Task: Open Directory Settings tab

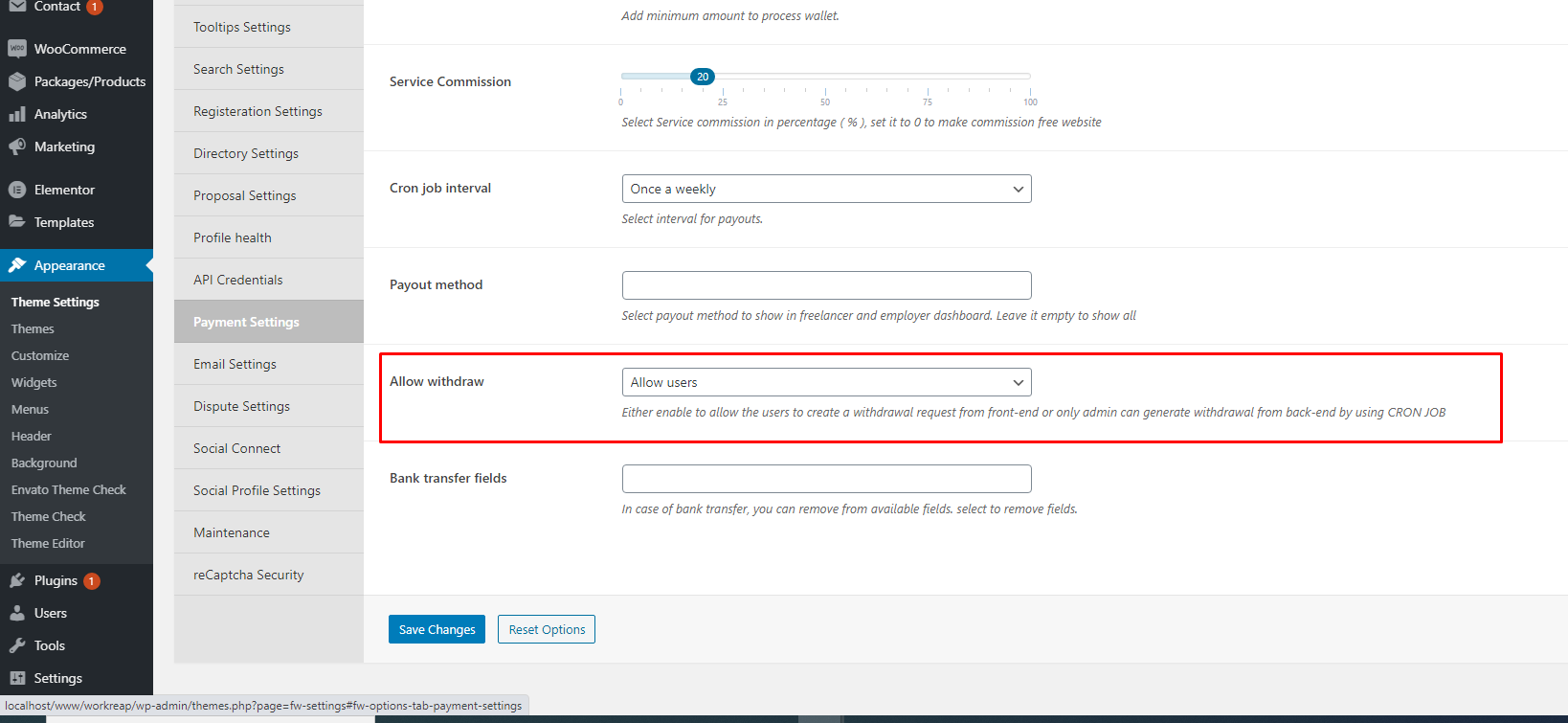Action: pos(269,153)
